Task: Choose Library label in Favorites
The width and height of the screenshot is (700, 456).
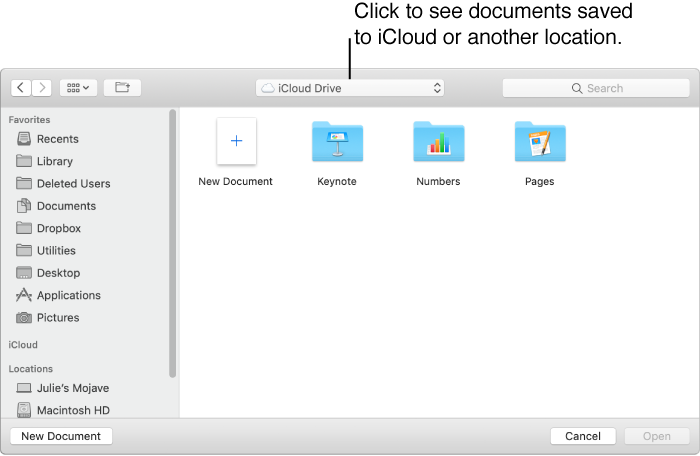Action: tap(55, 161)
